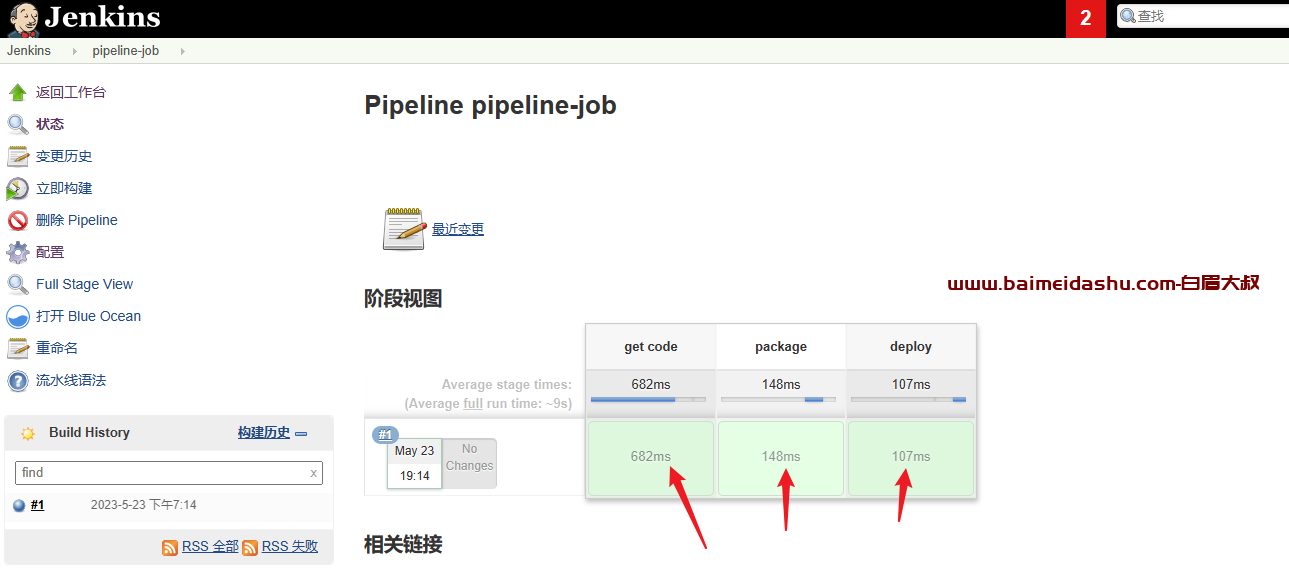The height and width of the screenshot is (580, 1289).
Task: Open Full Stage View link
Action: (84, 284)
